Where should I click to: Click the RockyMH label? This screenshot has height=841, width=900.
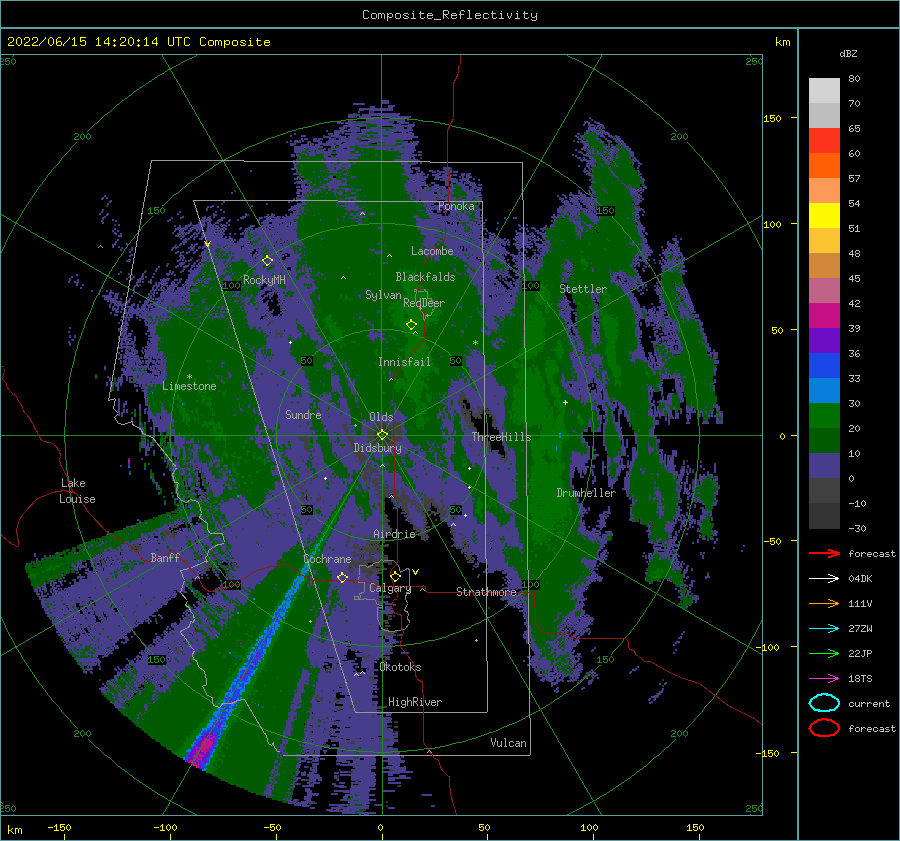[264, 280]
